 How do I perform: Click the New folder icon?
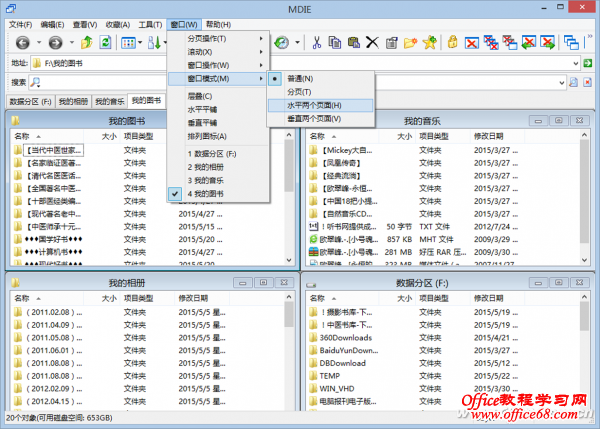[410, 42]
